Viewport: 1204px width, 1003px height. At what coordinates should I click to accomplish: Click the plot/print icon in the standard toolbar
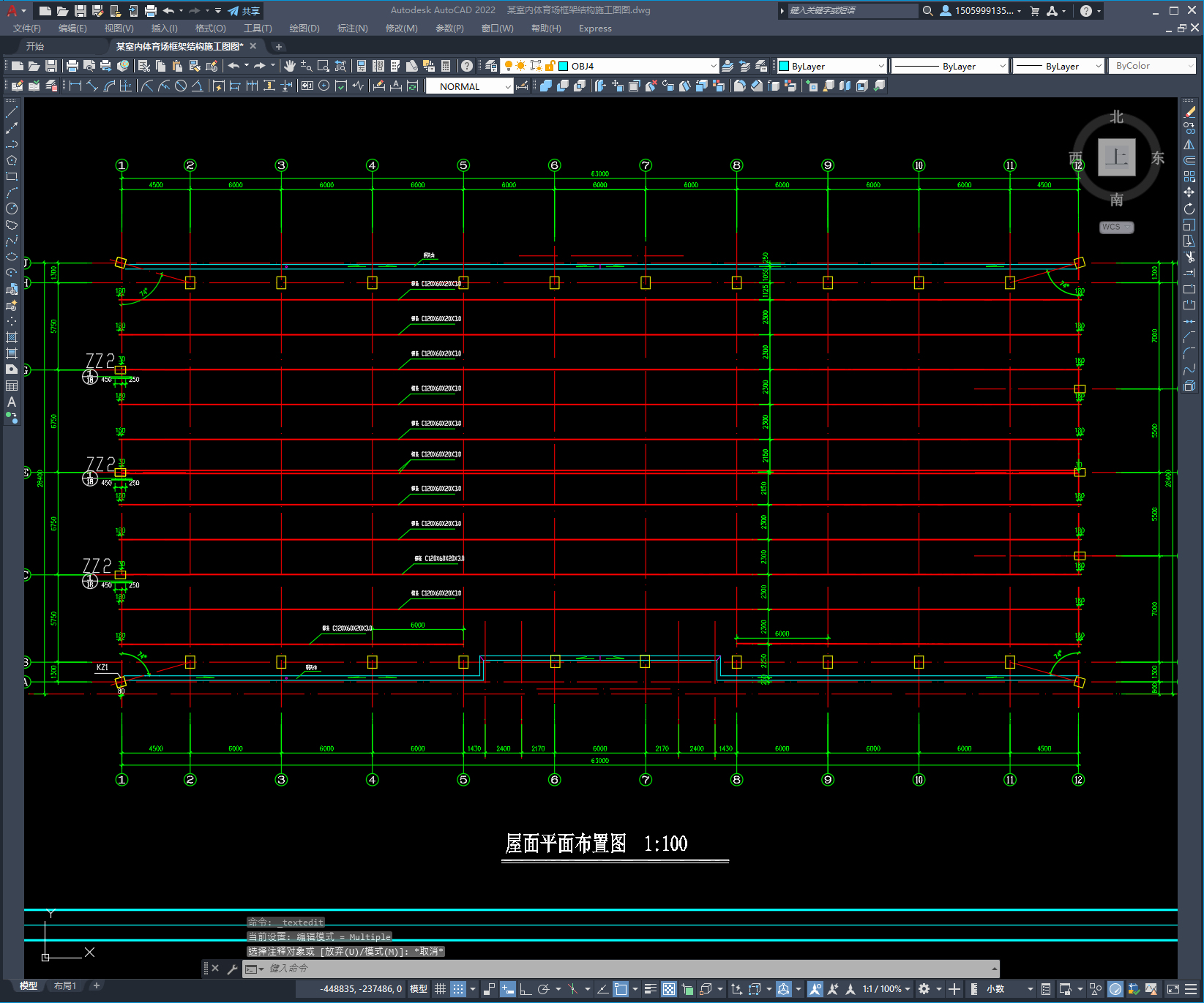pos(72,66)
